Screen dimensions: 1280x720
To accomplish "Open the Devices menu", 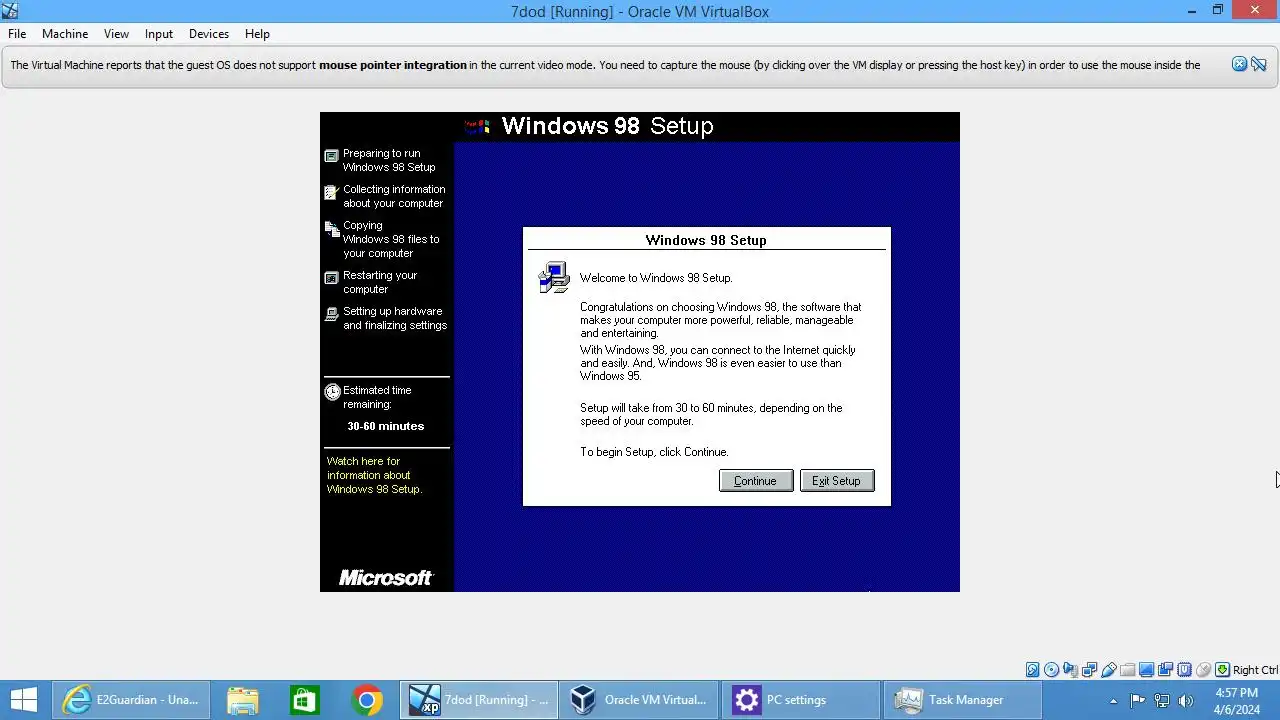I will (x=209, y=33).
